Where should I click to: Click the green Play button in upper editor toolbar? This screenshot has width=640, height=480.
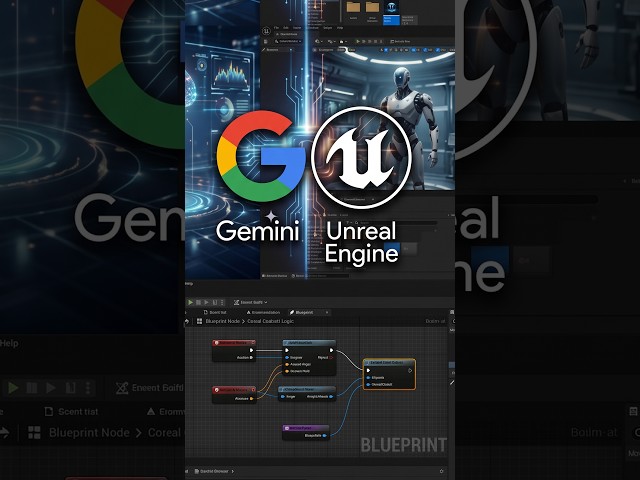click(x=358, y=41)
